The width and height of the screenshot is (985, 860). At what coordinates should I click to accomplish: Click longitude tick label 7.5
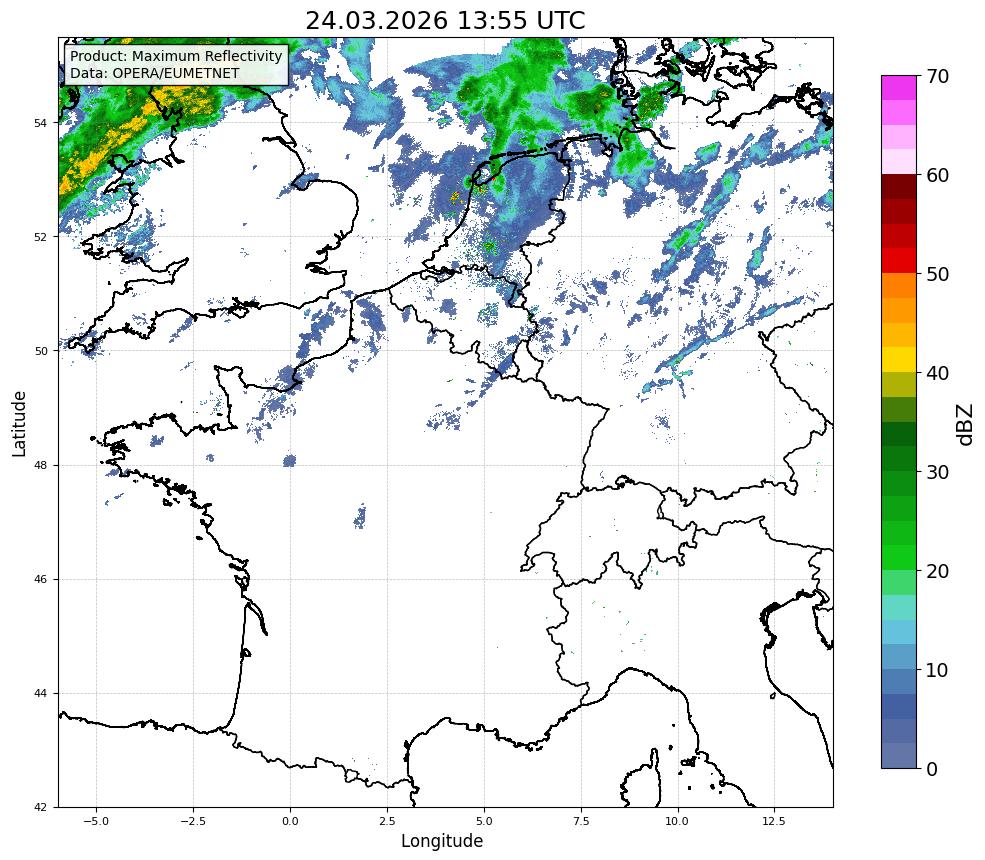click(581, 821)
